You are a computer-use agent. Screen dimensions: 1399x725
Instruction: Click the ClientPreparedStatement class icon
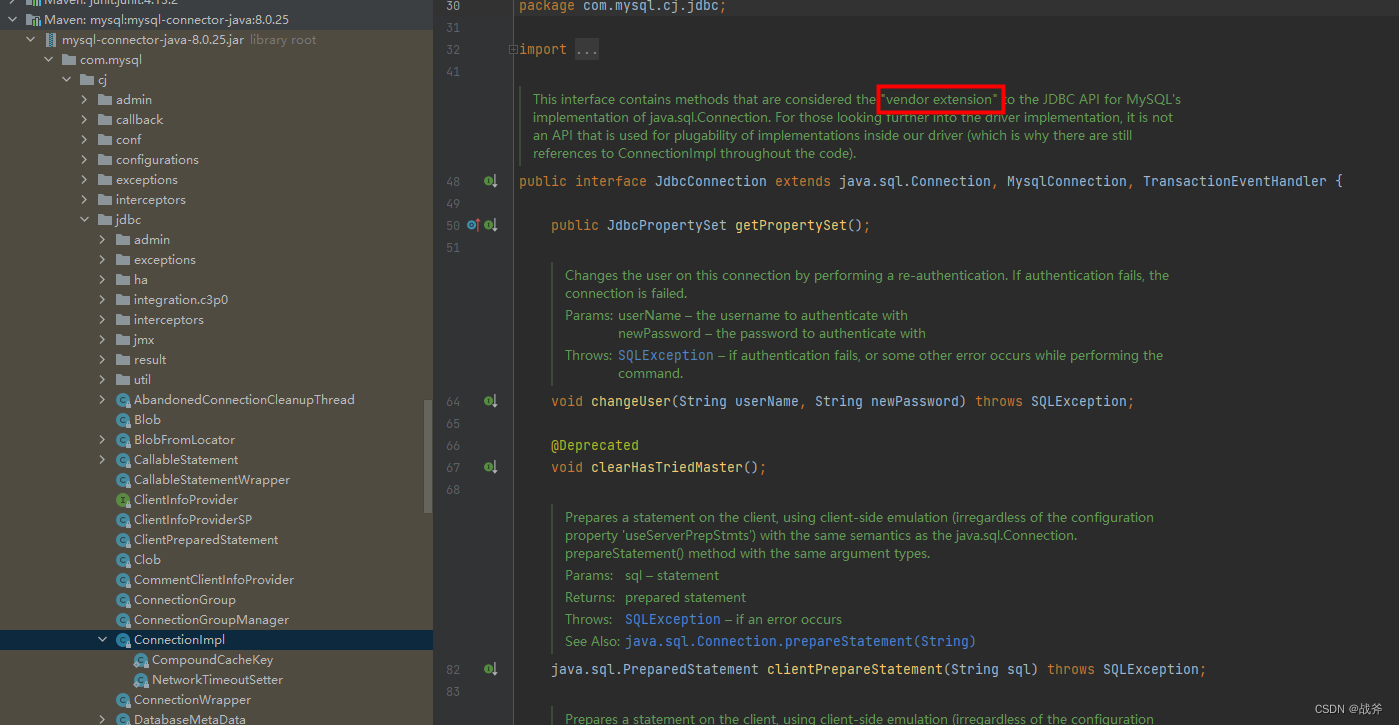pos(124,540)
